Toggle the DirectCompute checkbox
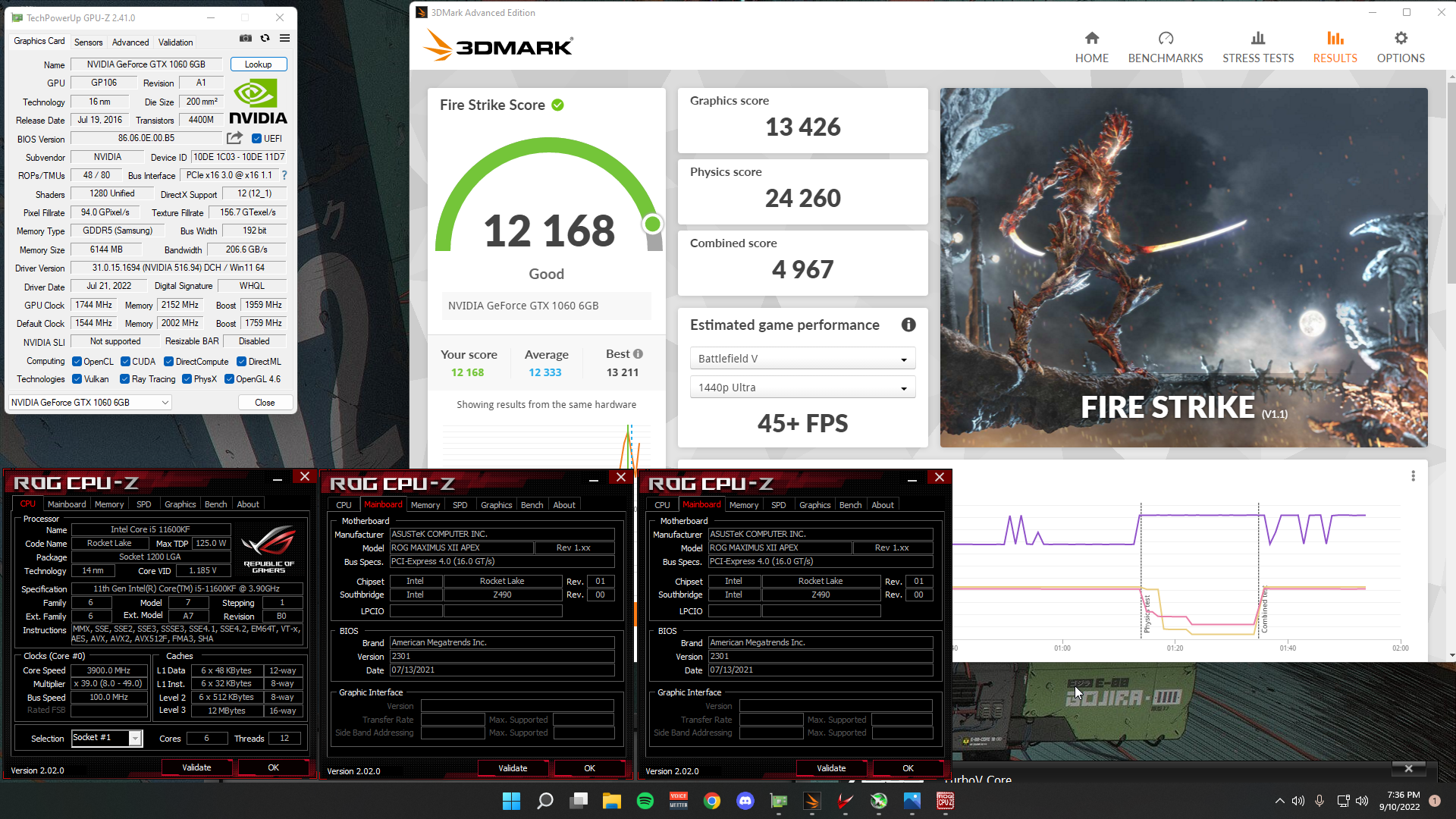 (x=168, y=362)
